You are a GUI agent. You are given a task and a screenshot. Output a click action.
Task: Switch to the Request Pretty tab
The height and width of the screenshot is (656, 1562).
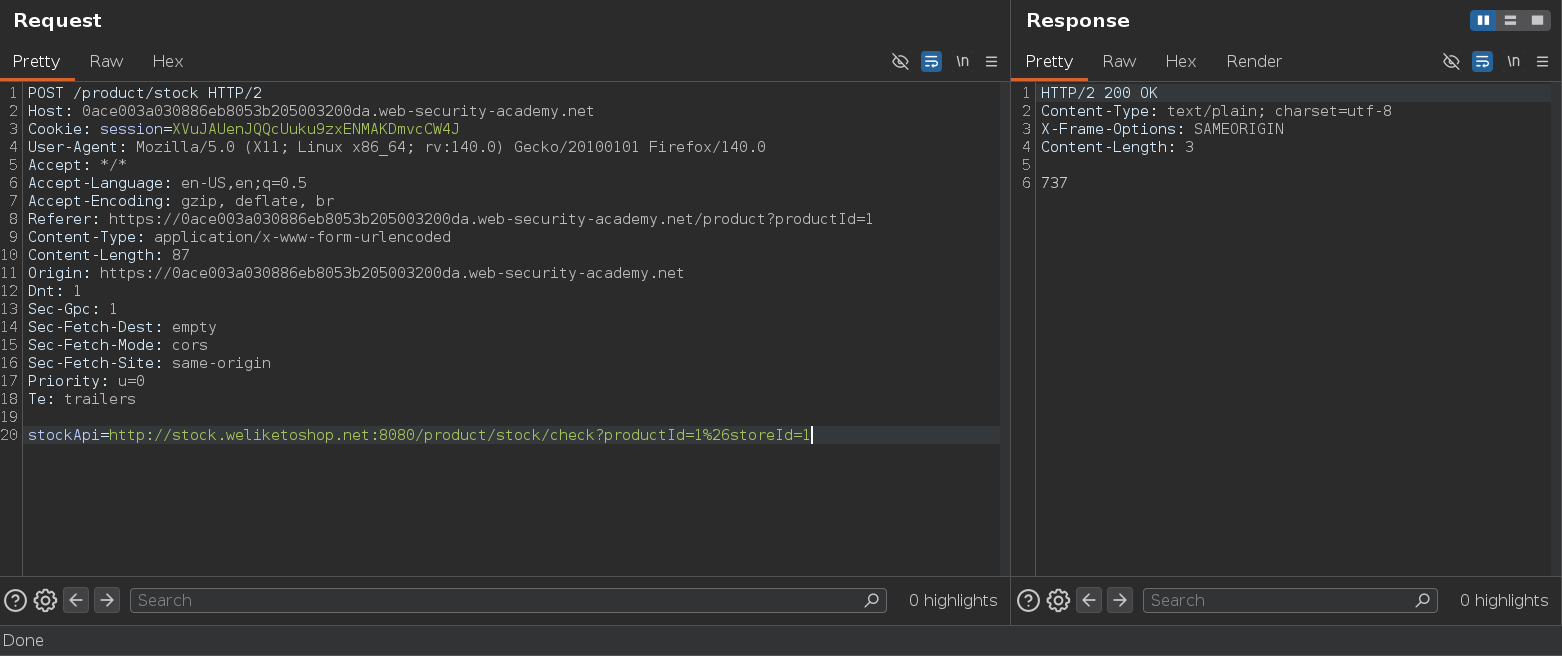coord(36,61)
